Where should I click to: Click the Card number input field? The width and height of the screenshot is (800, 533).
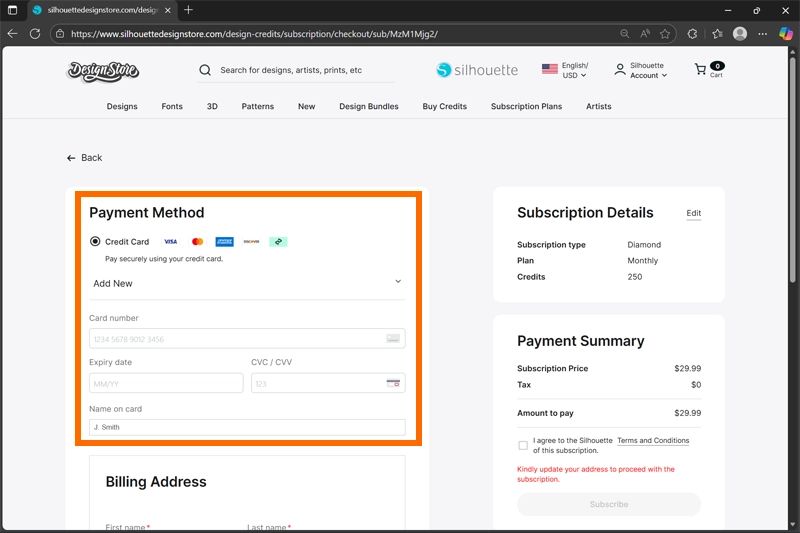pos(237,339)
